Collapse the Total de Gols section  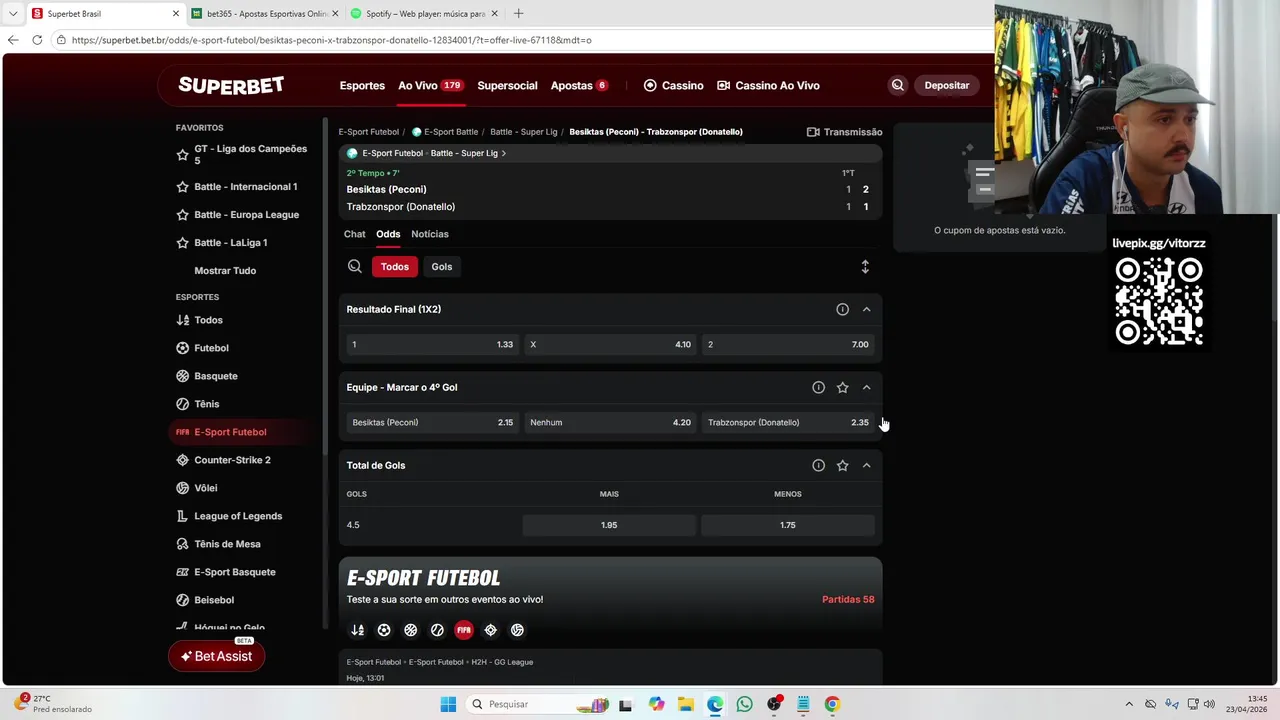pos(866,465)
